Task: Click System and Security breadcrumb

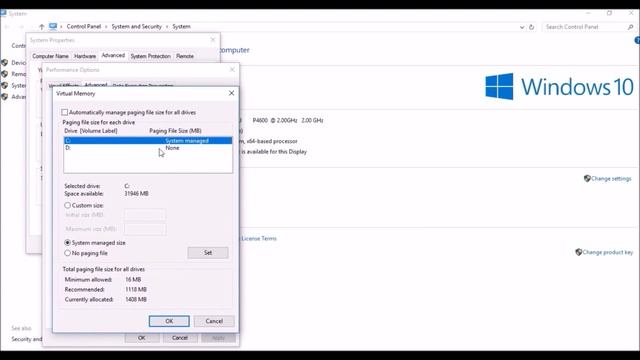Action: [x=137, y=26]
